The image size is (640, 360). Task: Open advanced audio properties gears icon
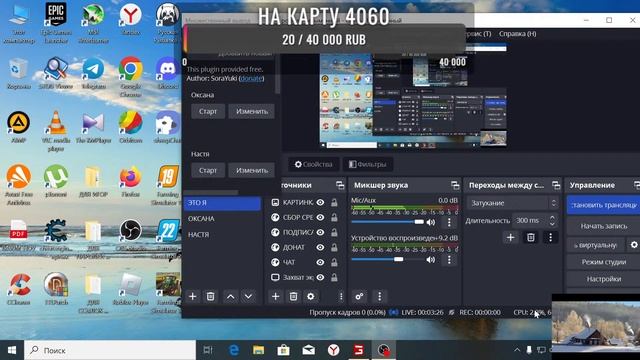tap(359, 296)
